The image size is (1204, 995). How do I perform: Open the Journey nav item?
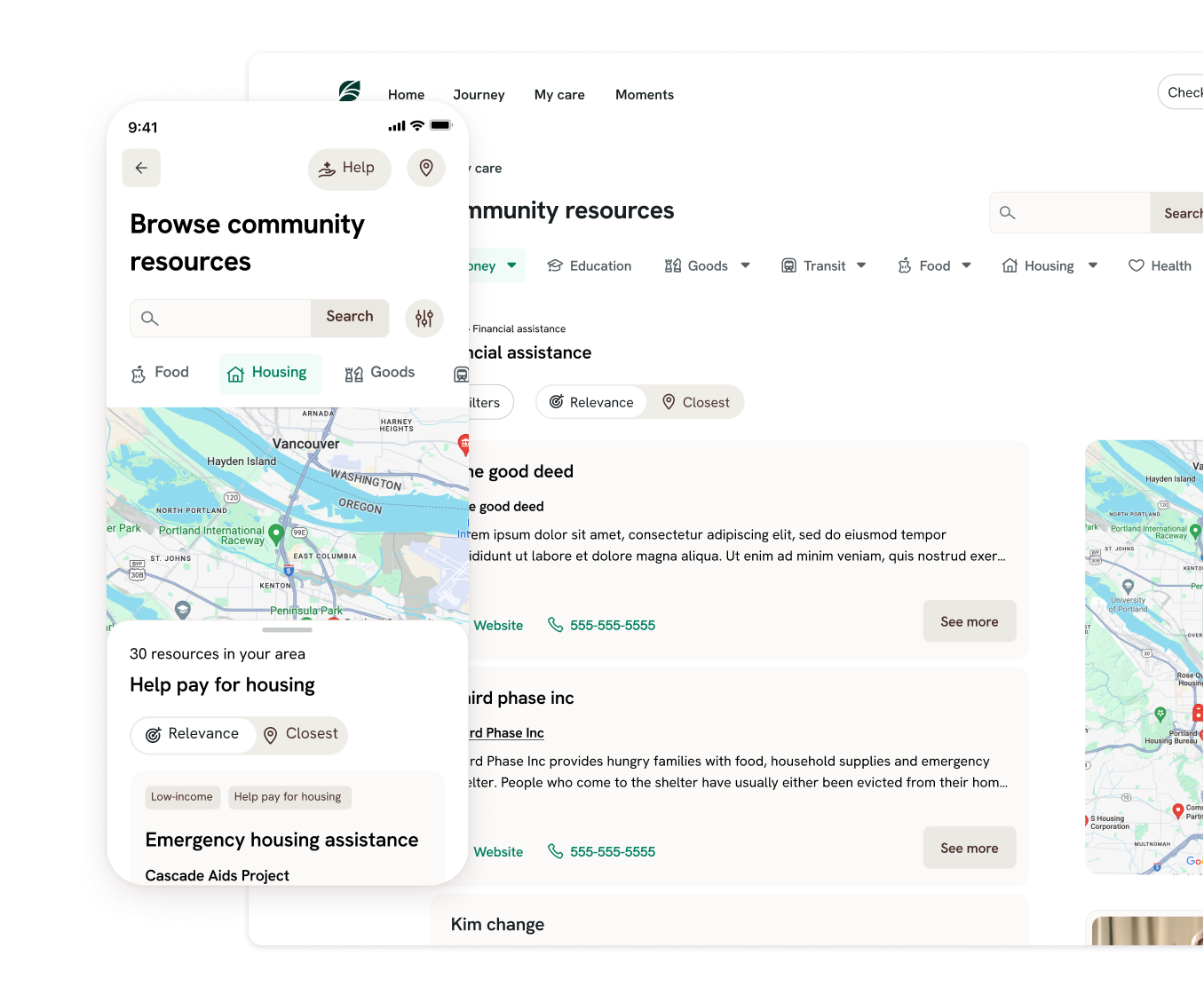[x=479, y=95]
